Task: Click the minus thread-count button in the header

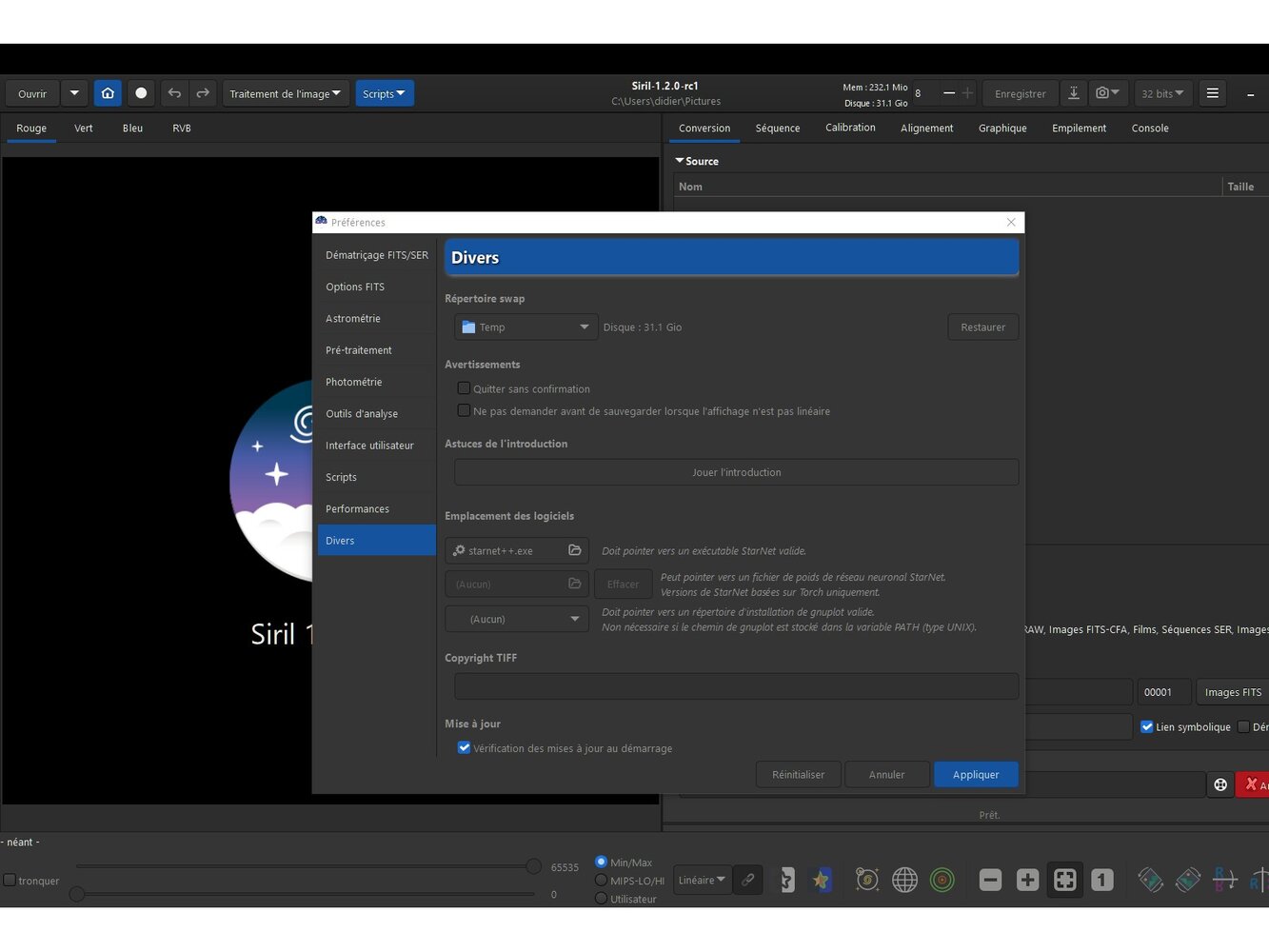Action: point(948,93)
